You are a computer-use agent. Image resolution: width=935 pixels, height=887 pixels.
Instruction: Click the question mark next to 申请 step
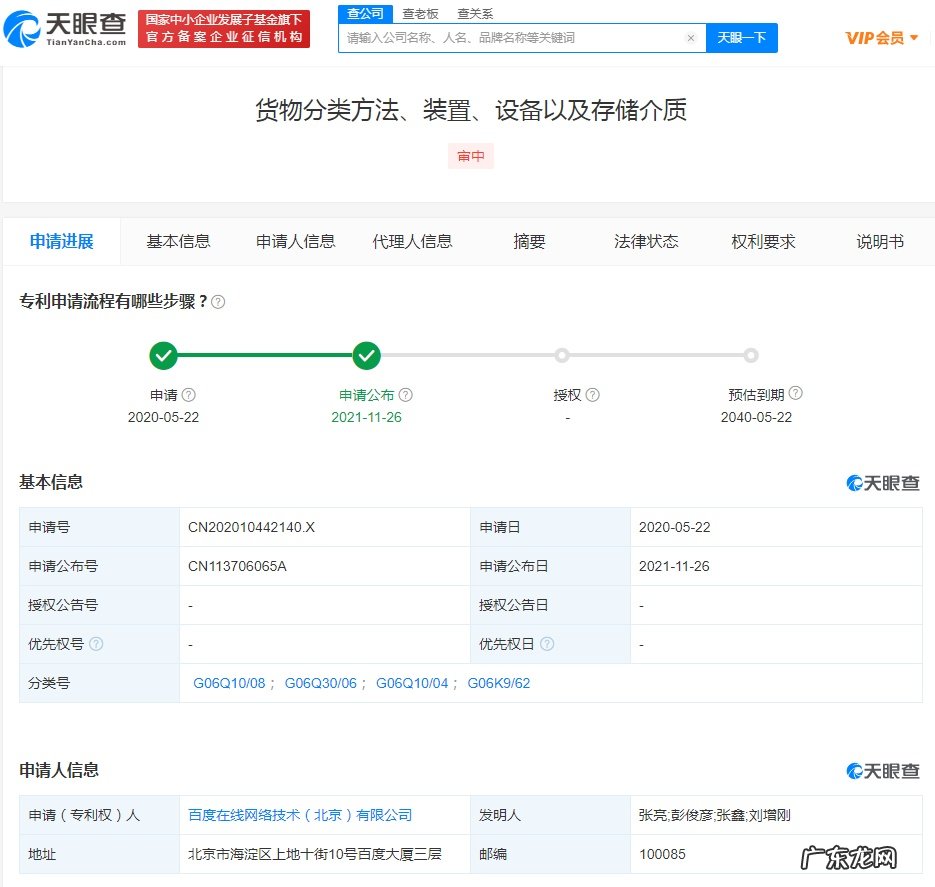click(190, 395)
